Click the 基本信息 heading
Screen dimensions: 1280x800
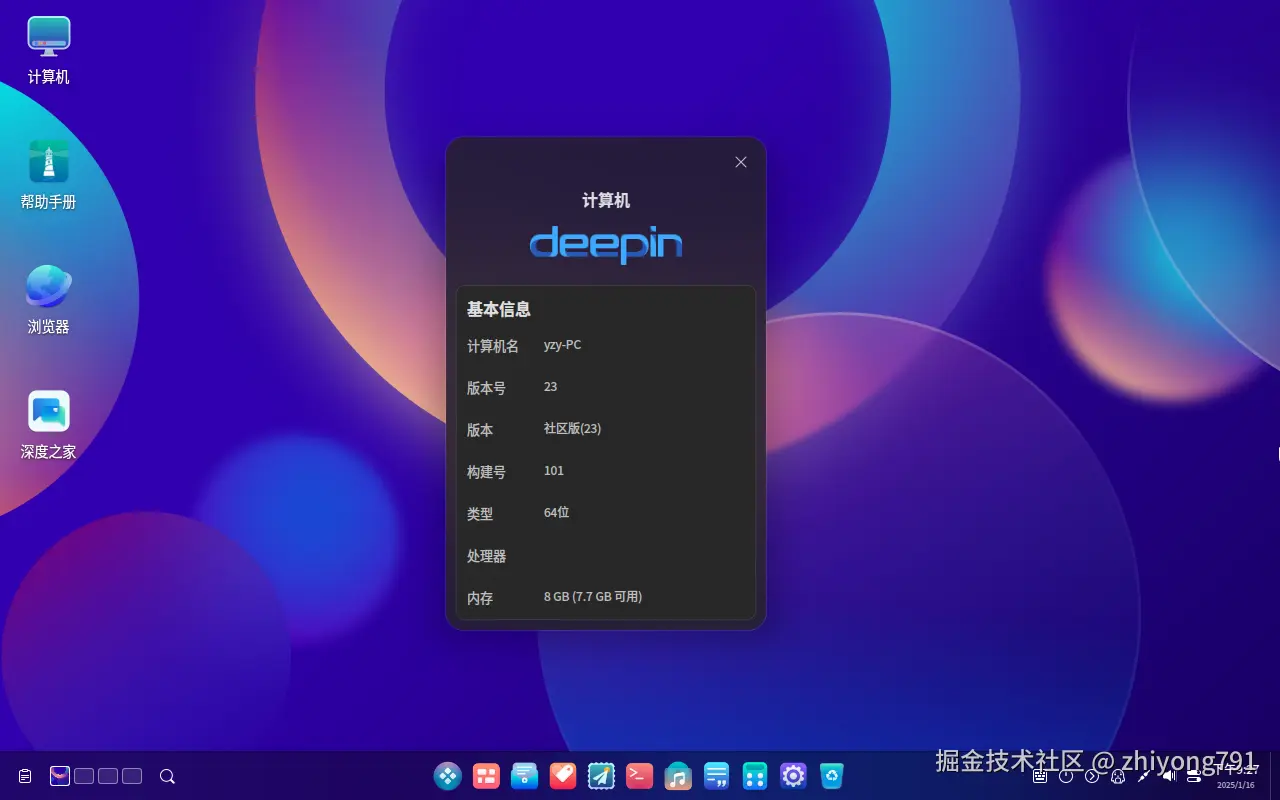499,309
